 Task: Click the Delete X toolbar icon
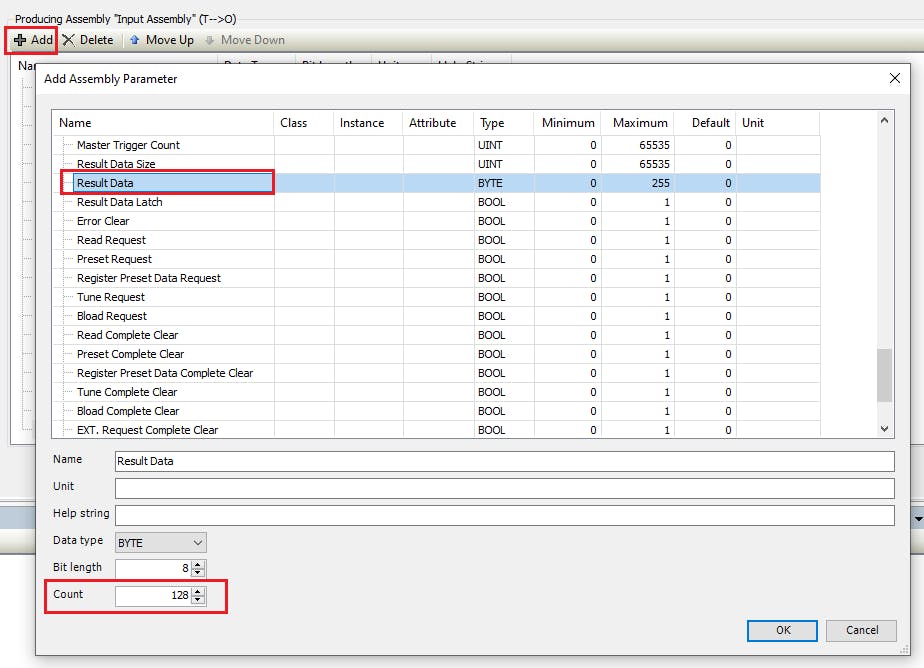coord(69,40)
